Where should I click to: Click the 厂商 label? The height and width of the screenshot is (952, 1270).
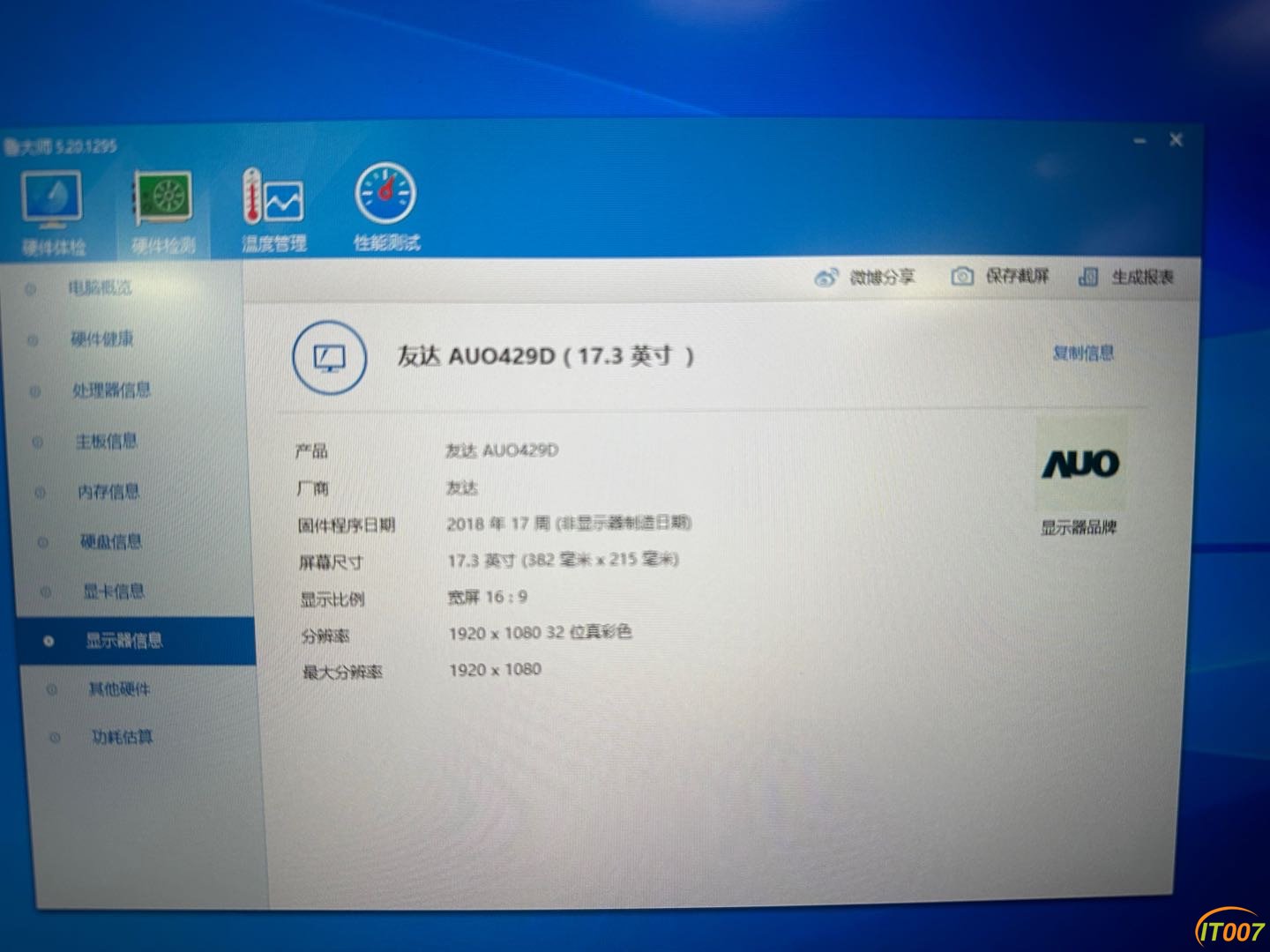coord(312,488)
